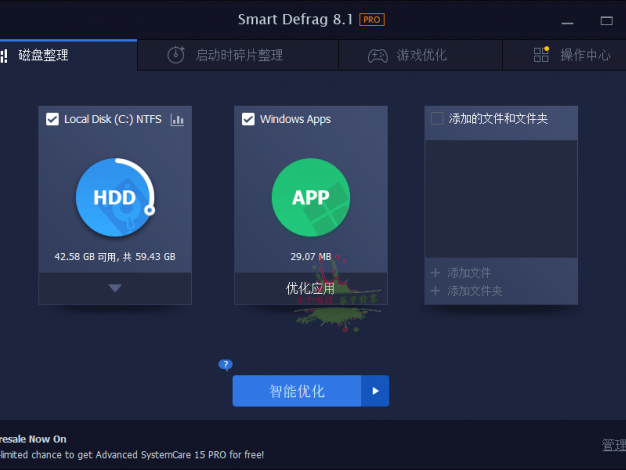Click 添加文件夹 to add a folder
This screenshot has height=470, width=626.
point(475,291)
